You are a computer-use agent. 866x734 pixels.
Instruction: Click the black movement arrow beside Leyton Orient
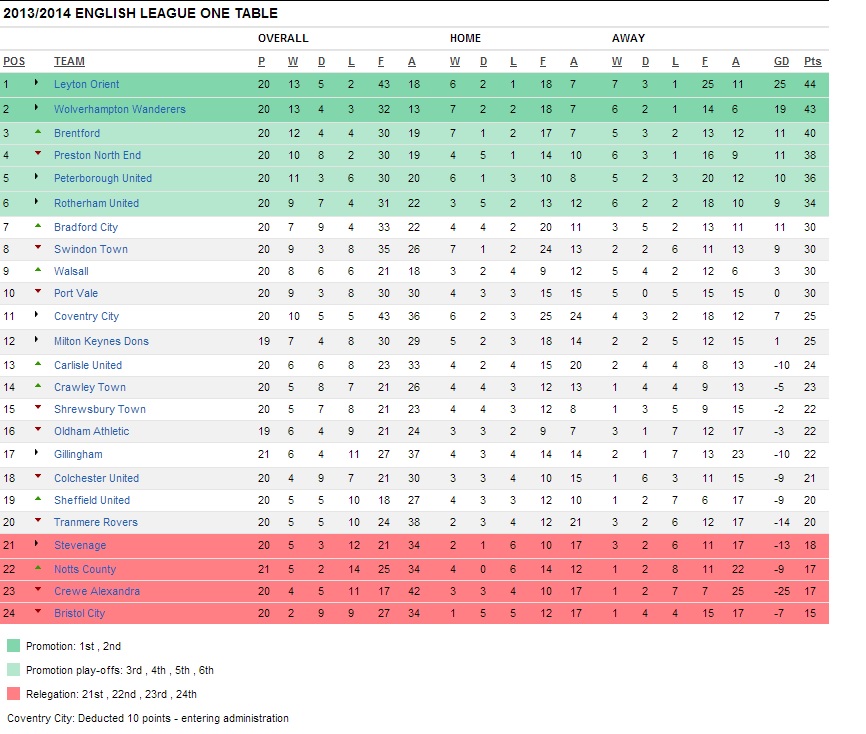click(38, 85)
